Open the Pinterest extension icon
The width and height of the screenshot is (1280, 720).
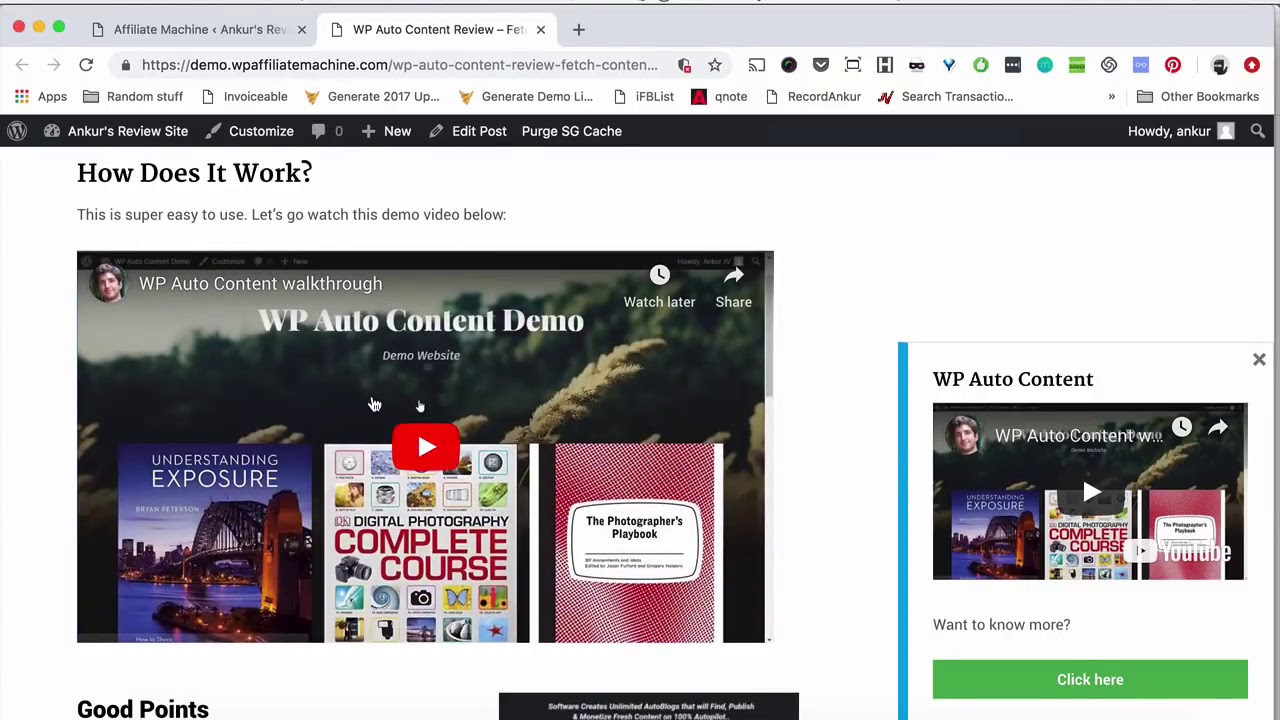pyautogui.click(x=1173, y=65)
